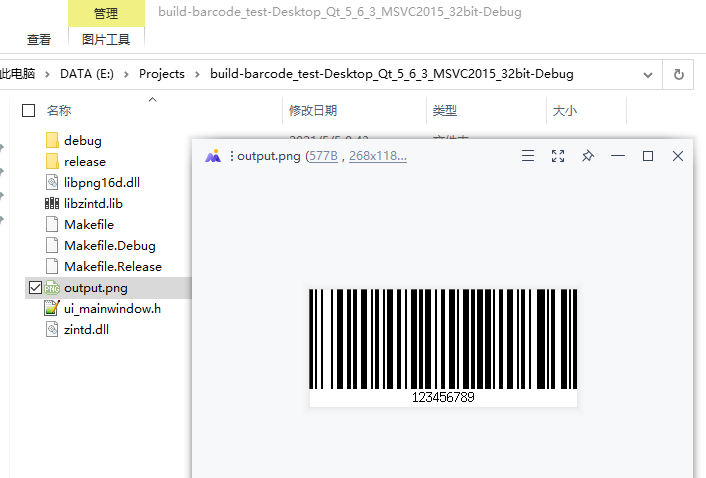This screenshot has width=706, height=478.
Task: Expand the chevron after DATA (E:) in path
Action: [127, 74]
